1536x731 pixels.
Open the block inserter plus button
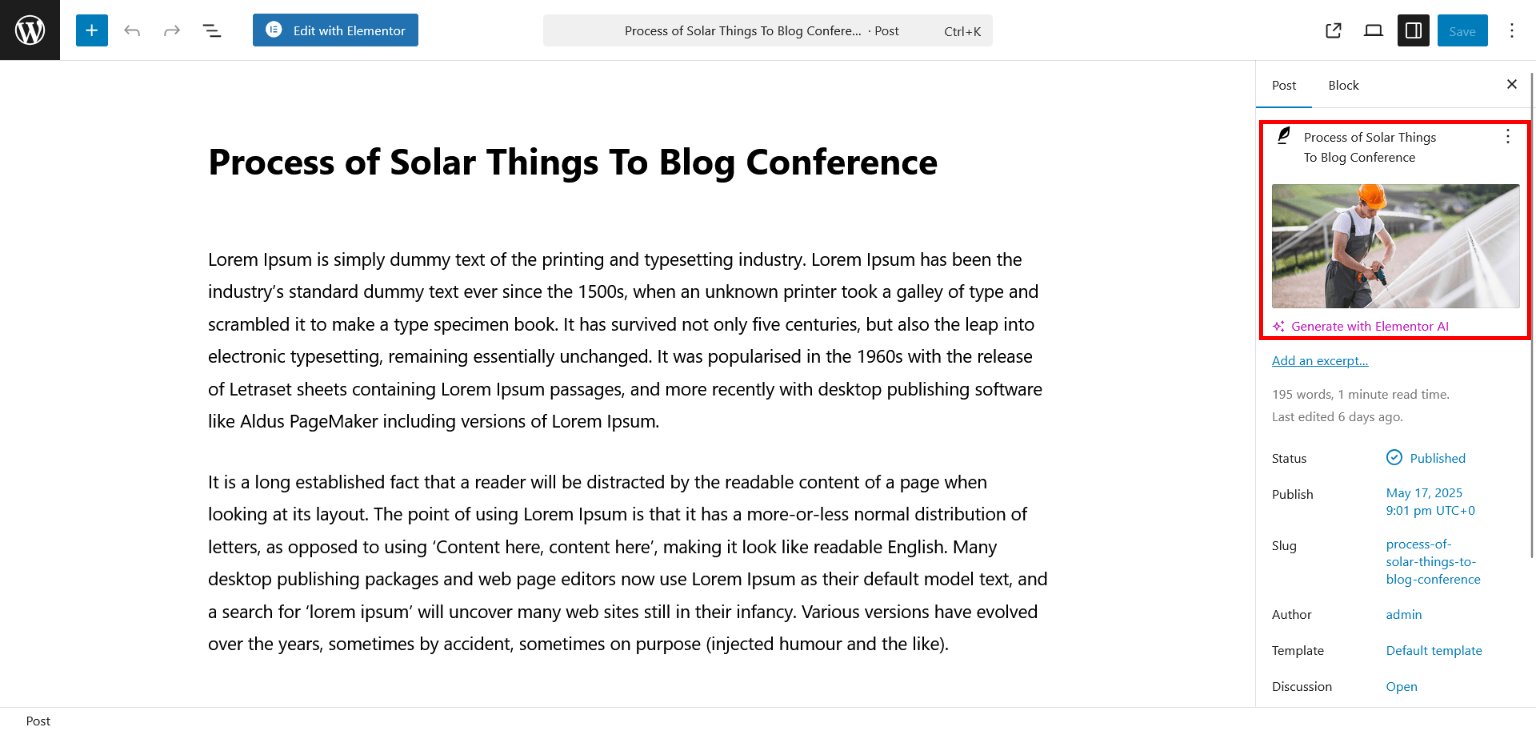click(x=91, y=30)
